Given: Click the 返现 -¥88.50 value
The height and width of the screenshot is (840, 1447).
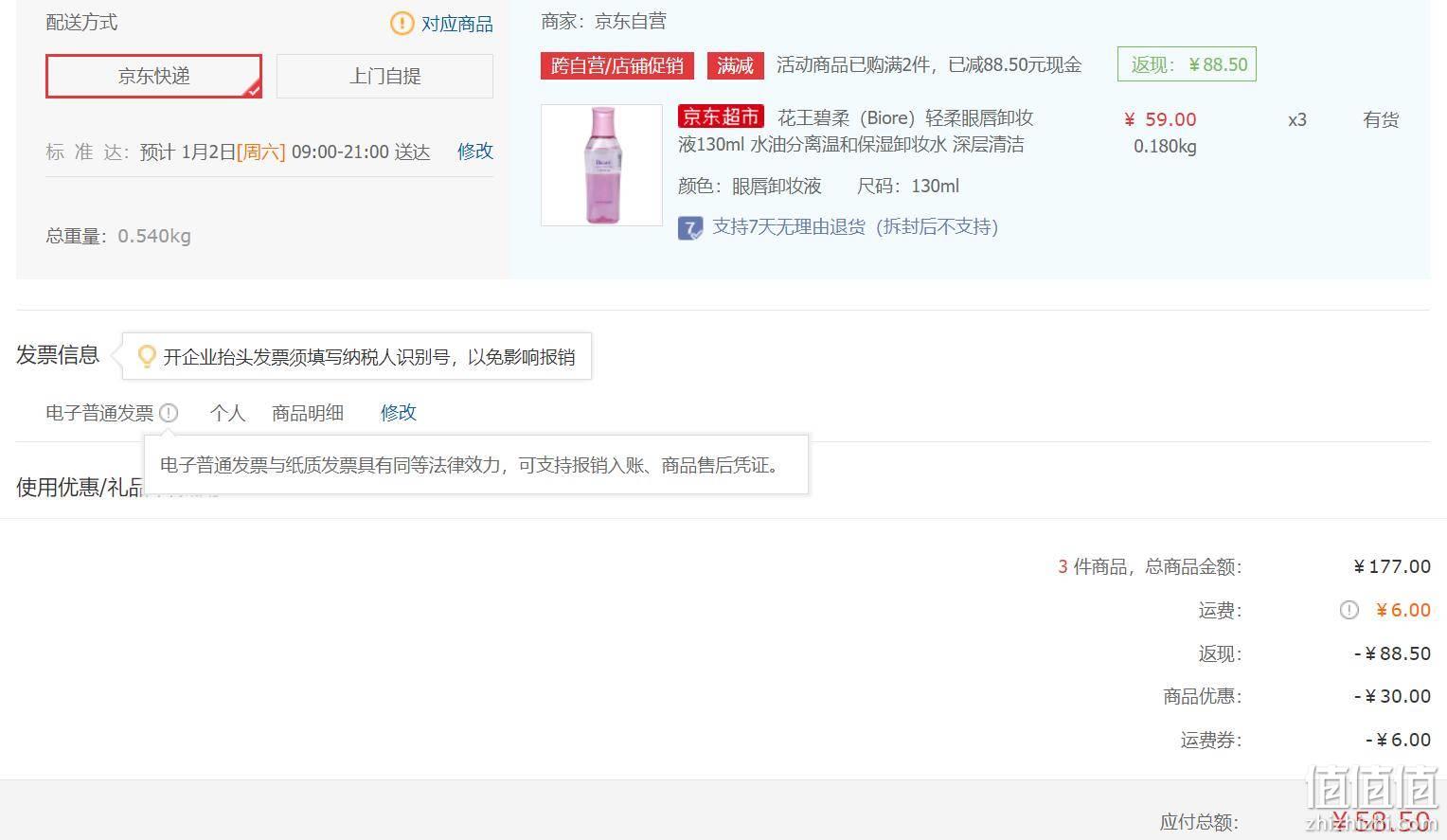Looking at the screenshot, I should coord(1392,654).
